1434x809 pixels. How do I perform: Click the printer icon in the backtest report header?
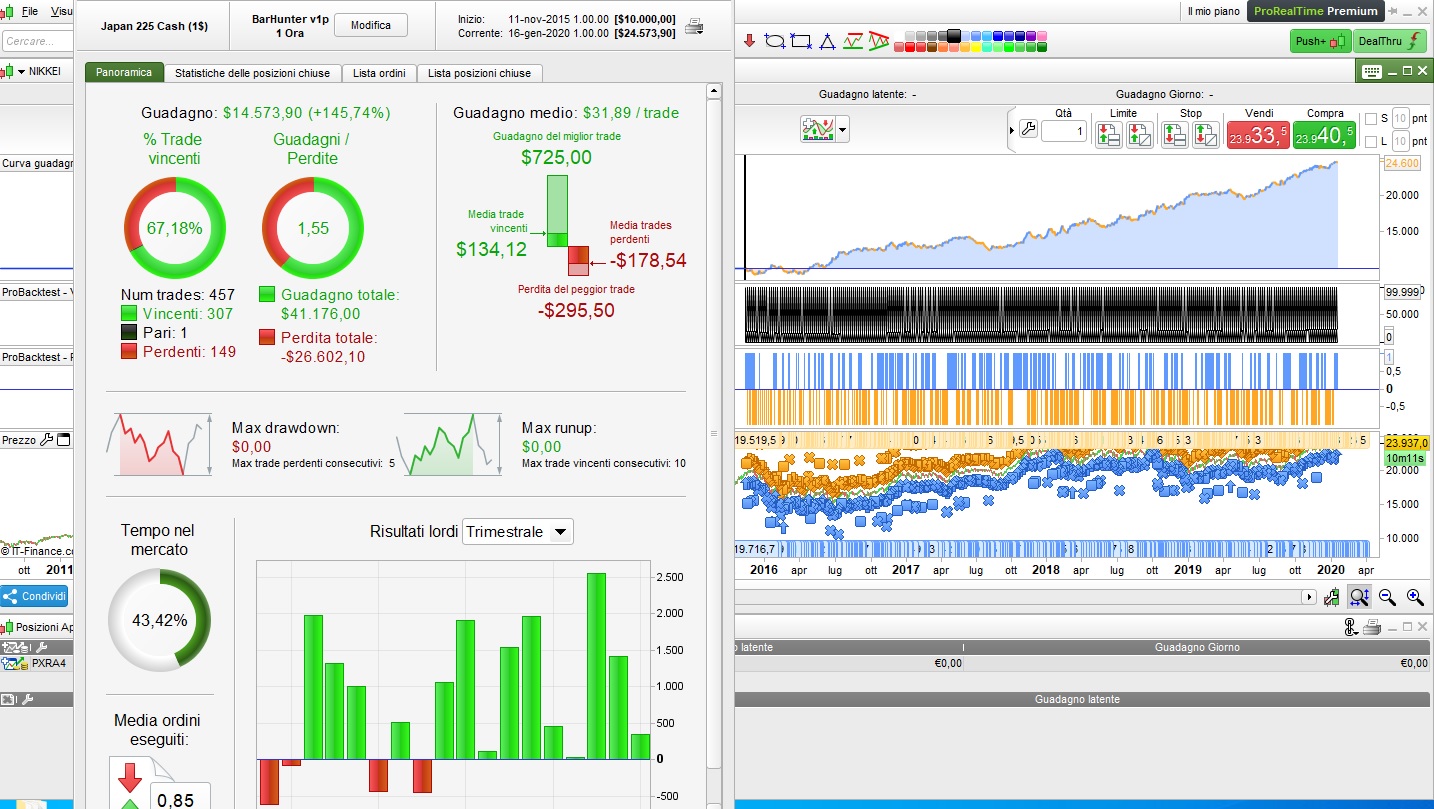(693, 27)
